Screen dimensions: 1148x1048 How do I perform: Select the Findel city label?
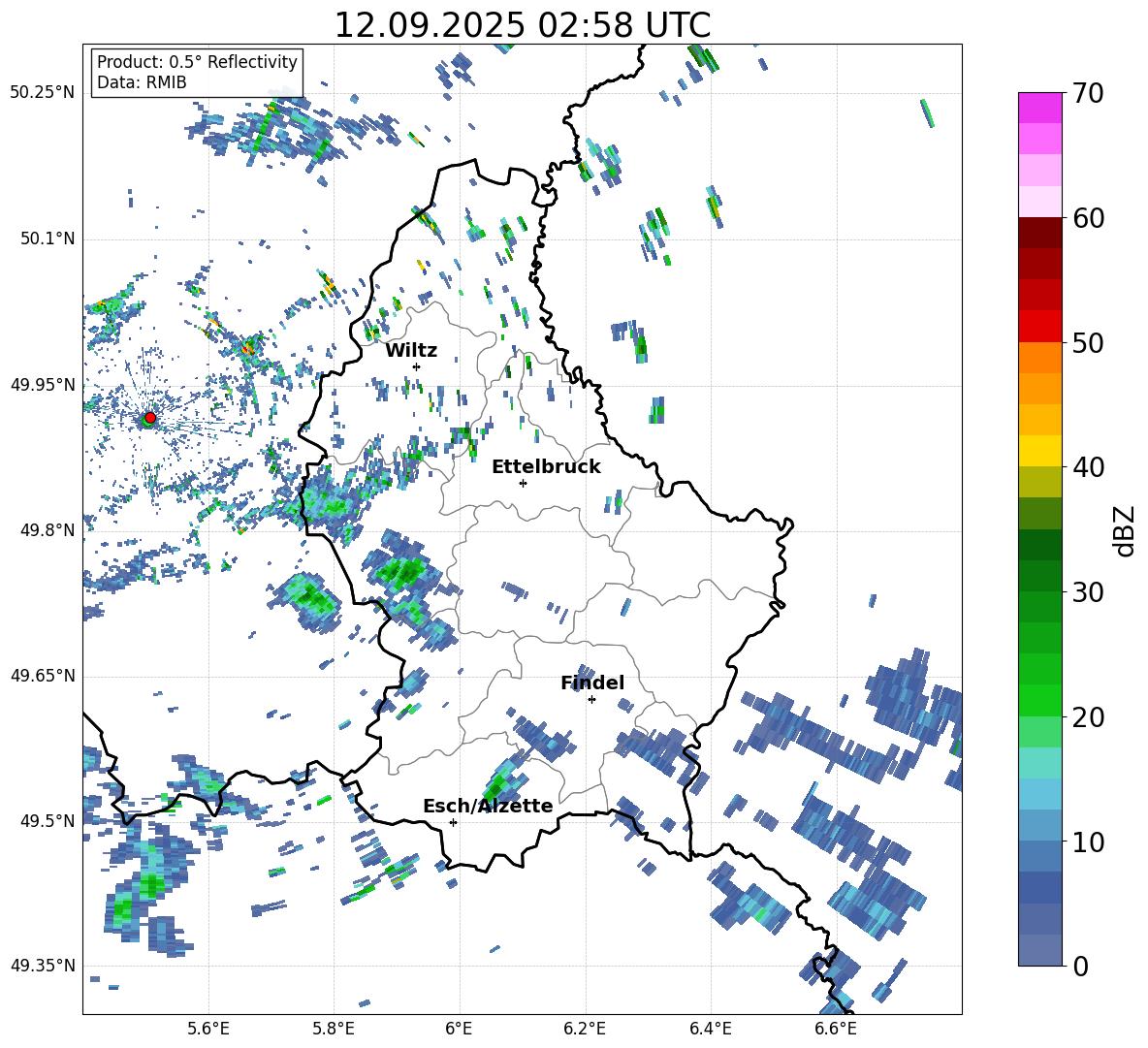point(592,683)
